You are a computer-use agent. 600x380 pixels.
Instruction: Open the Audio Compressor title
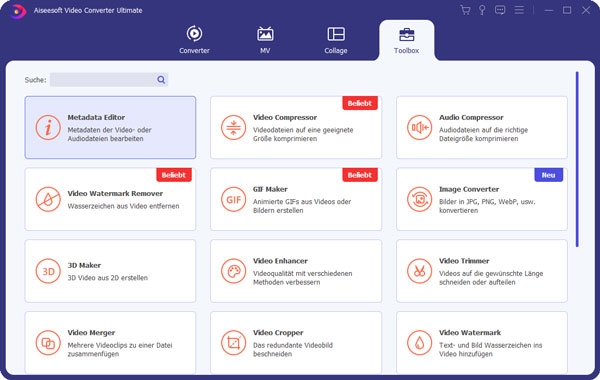[471, 117]
